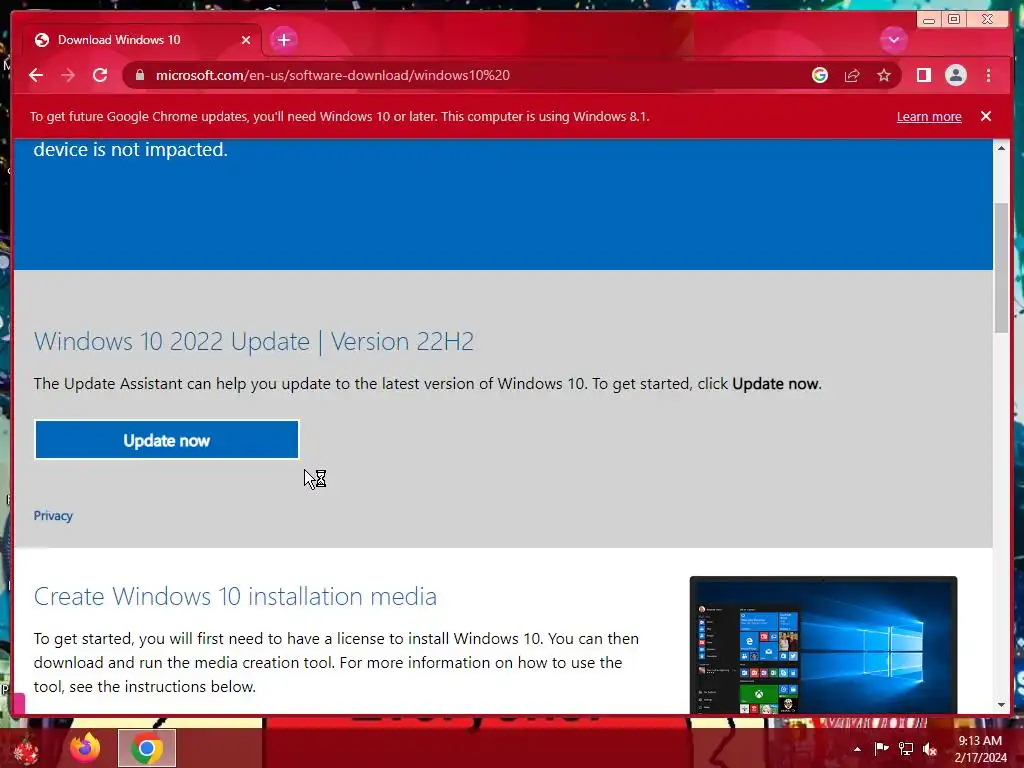Open a new tab with plus button

point(283,40)
